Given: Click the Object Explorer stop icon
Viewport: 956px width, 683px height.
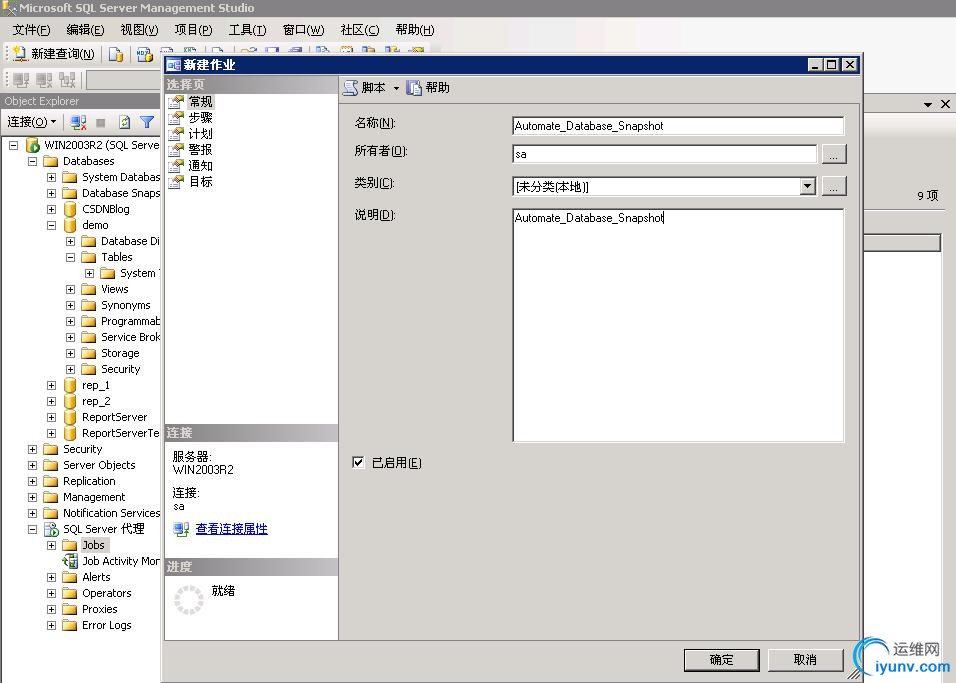Looking at the screenshot, I should point(101,123).
